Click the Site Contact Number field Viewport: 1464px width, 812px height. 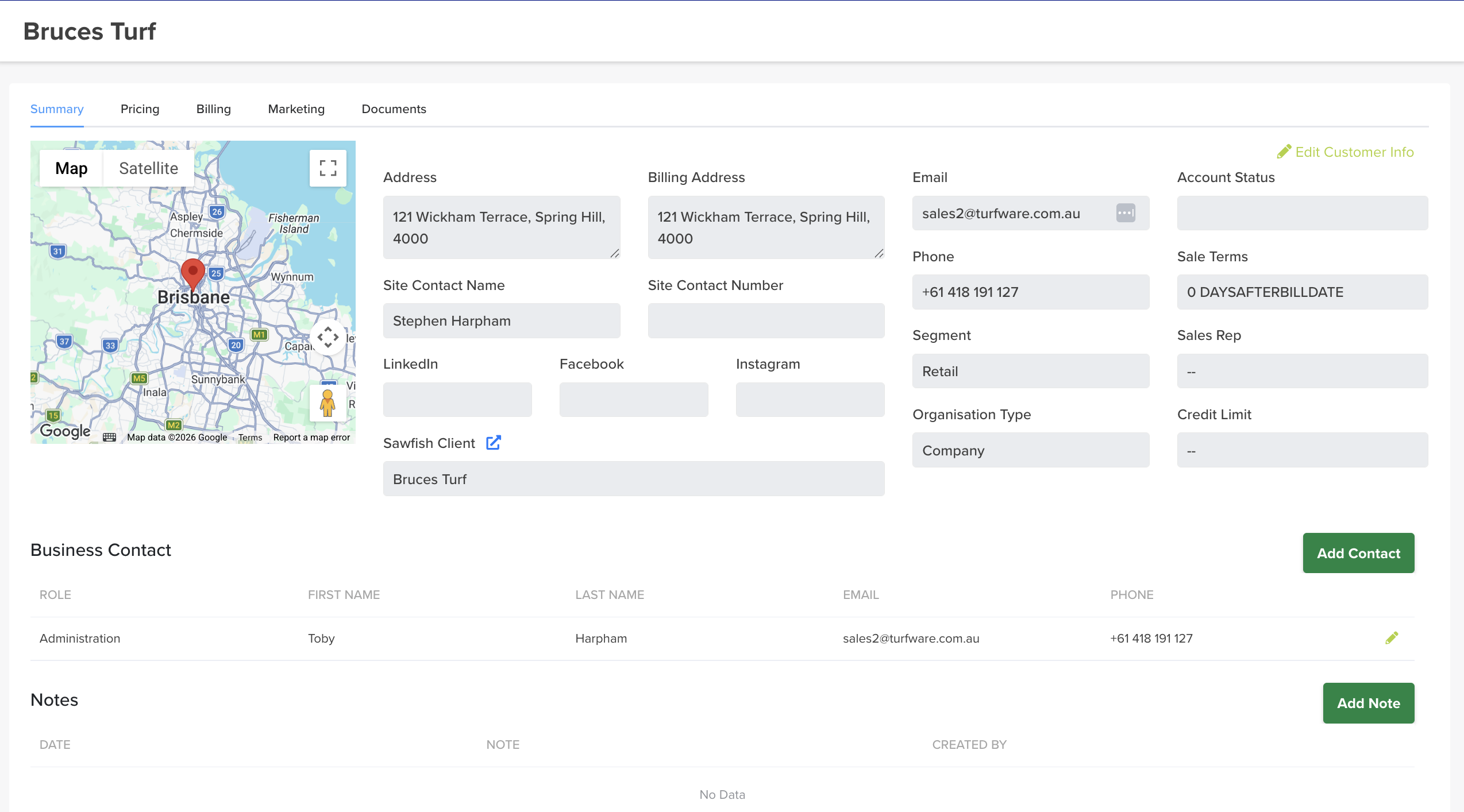tap(766, 320)
